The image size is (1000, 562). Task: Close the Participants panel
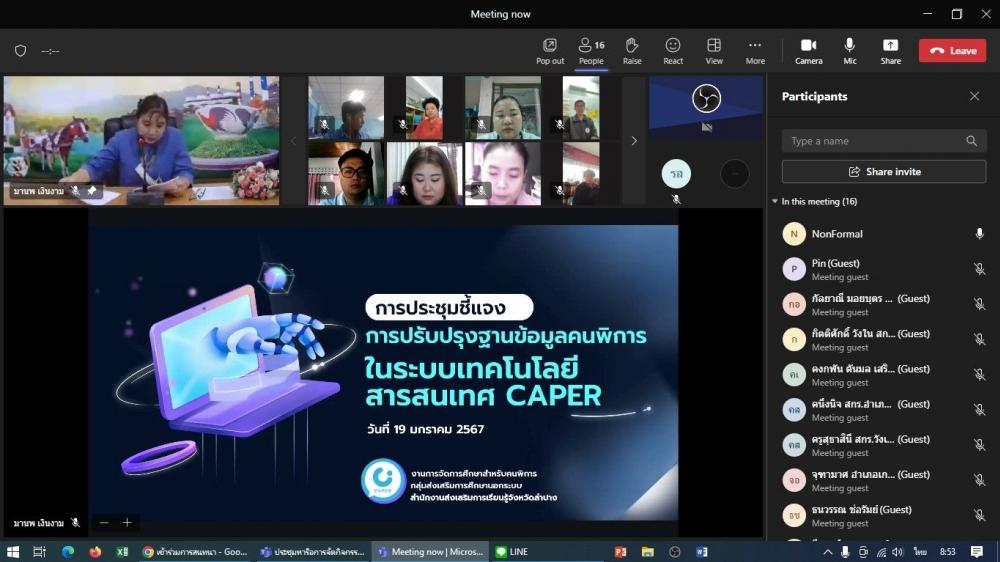point(974,96)
